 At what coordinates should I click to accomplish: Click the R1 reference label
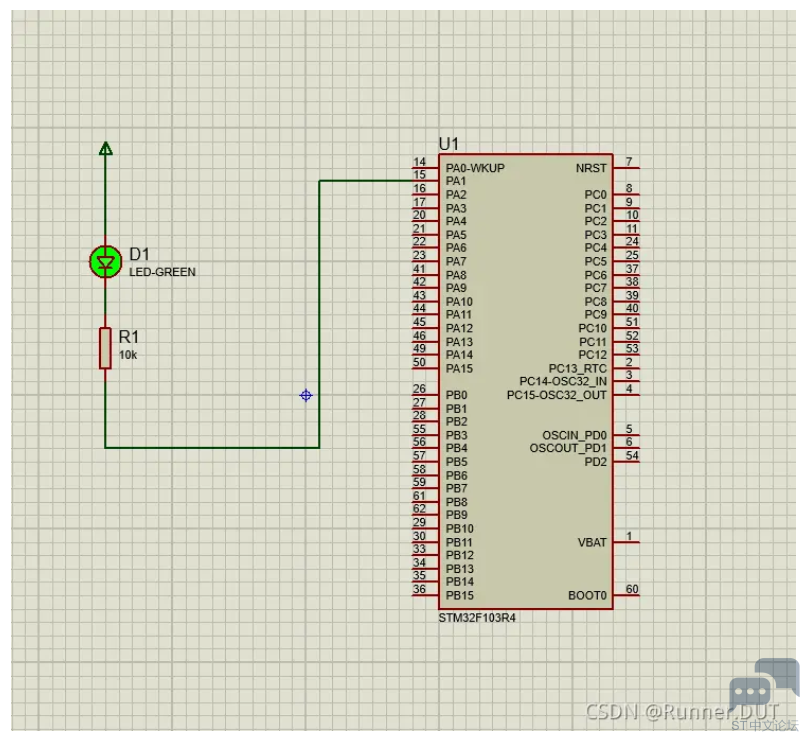pos(129,337)
